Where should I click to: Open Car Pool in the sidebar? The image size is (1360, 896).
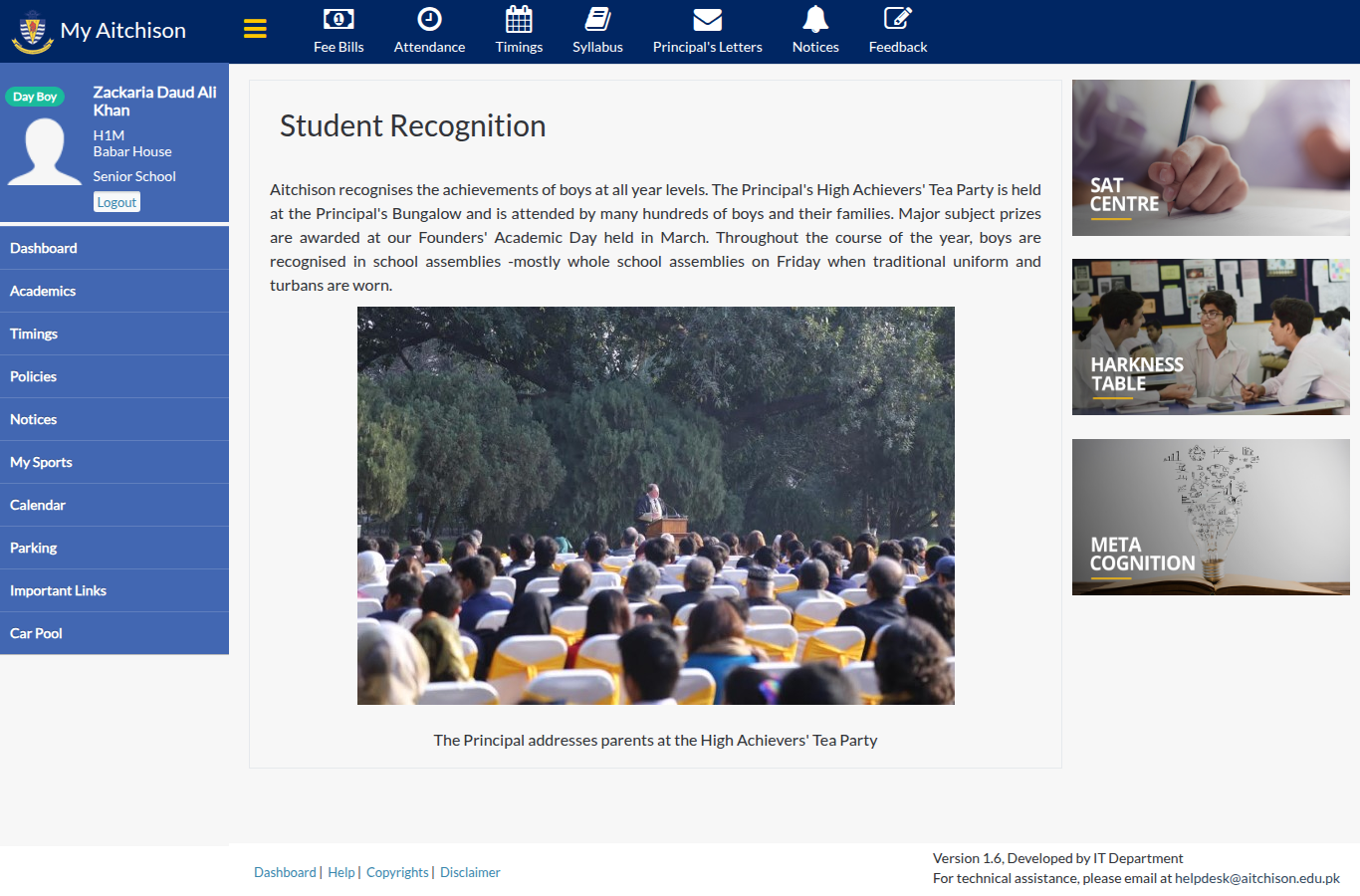click(114, 633)
